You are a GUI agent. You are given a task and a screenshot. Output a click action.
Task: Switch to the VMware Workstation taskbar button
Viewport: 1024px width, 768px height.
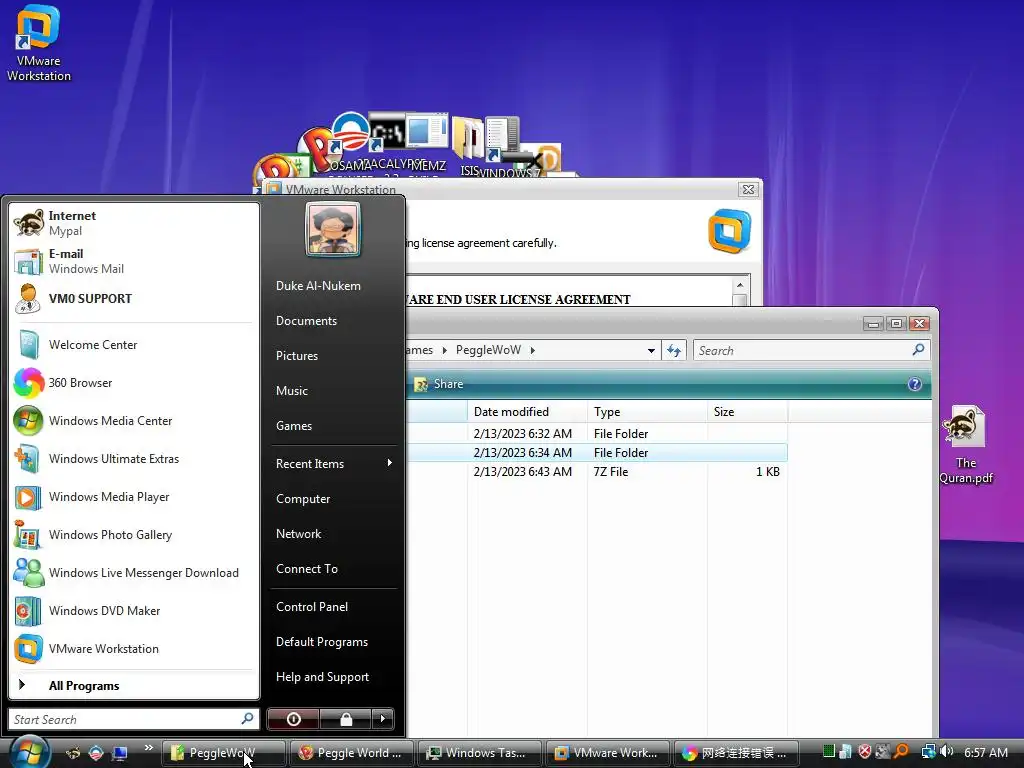[x=607, y=753]
